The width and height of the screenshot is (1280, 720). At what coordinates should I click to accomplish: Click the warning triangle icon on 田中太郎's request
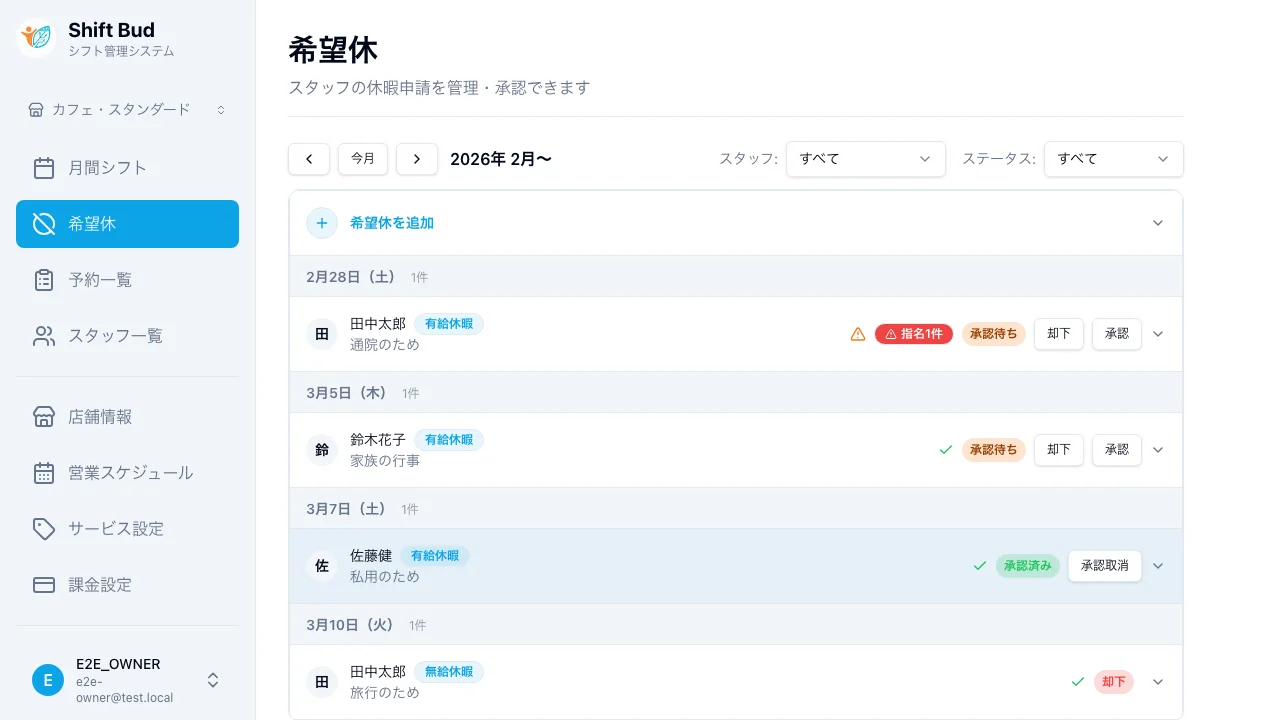click(857, 334)
